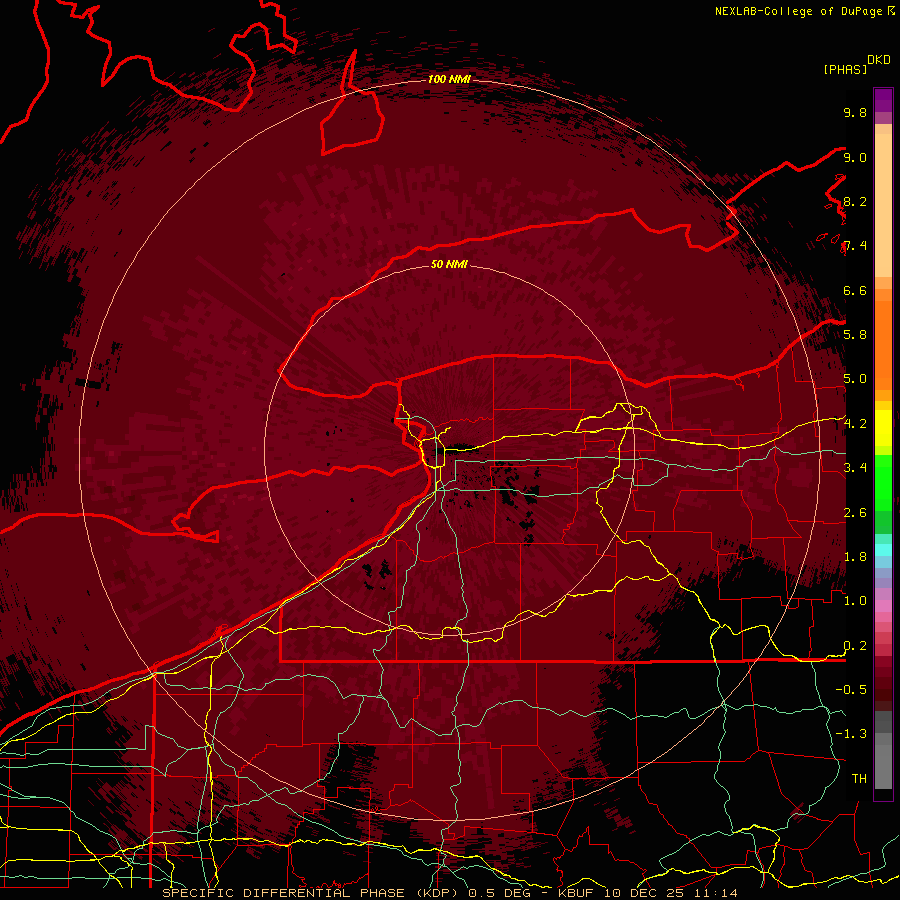
Task: Click the [PHAS] legend heading
Action: pyautogui.click(x=845, y=69)
